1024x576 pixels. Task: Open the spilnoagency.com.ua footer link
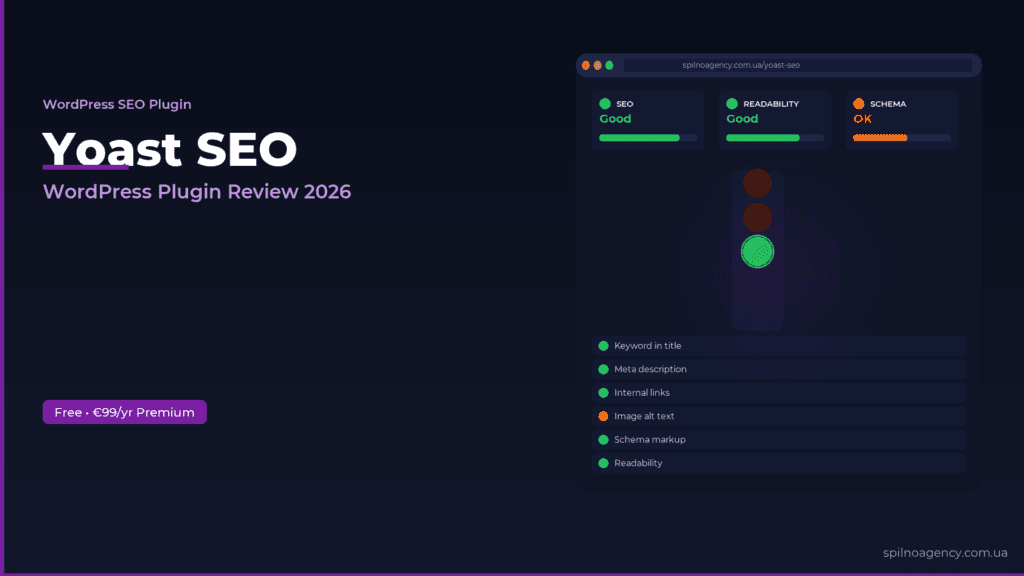pos(945,552)
